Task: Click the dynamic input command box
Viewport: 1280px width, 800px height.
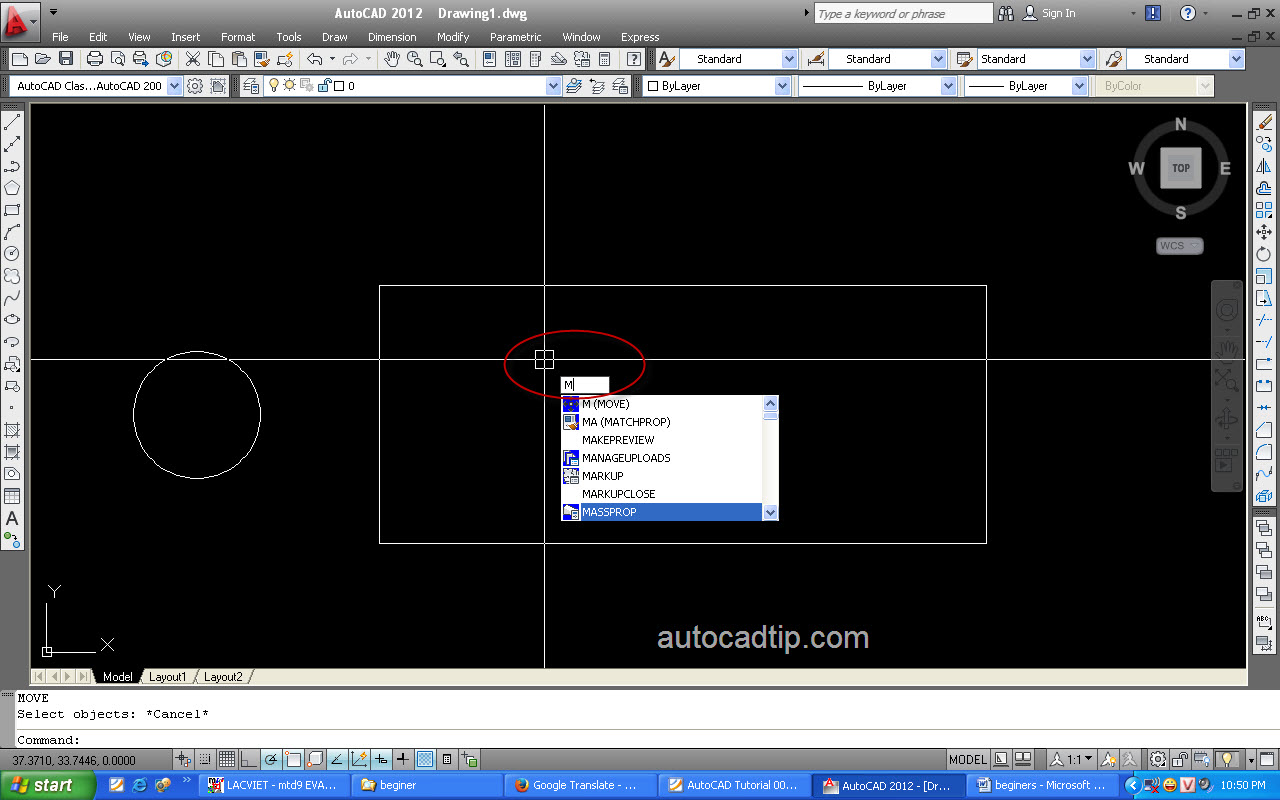Action: tap(585, 385)
